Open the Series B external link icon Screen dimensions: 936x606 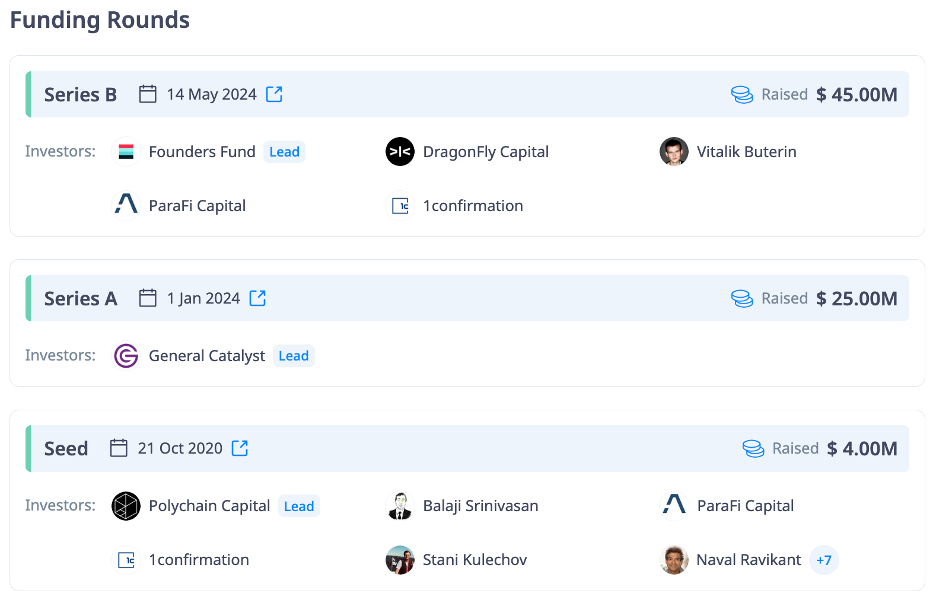point(274,94)
